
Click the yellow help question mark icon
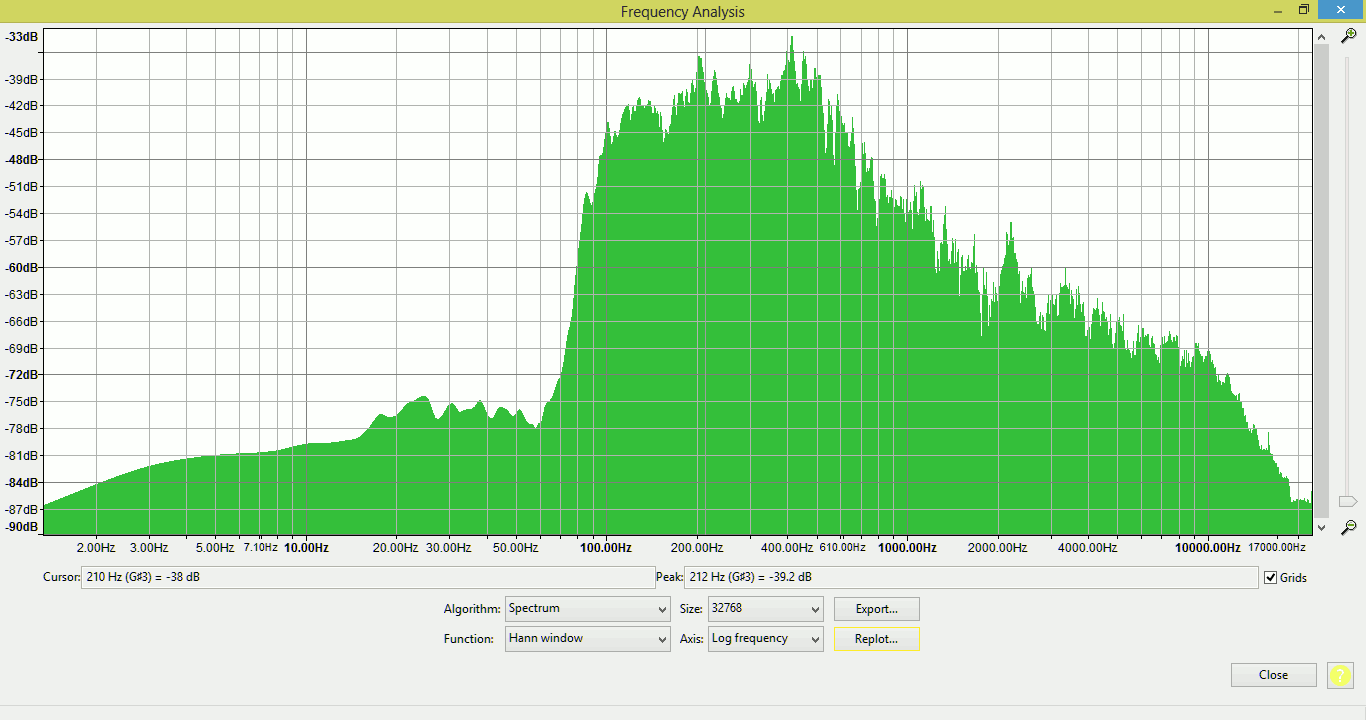click(x=1340, y=675)
